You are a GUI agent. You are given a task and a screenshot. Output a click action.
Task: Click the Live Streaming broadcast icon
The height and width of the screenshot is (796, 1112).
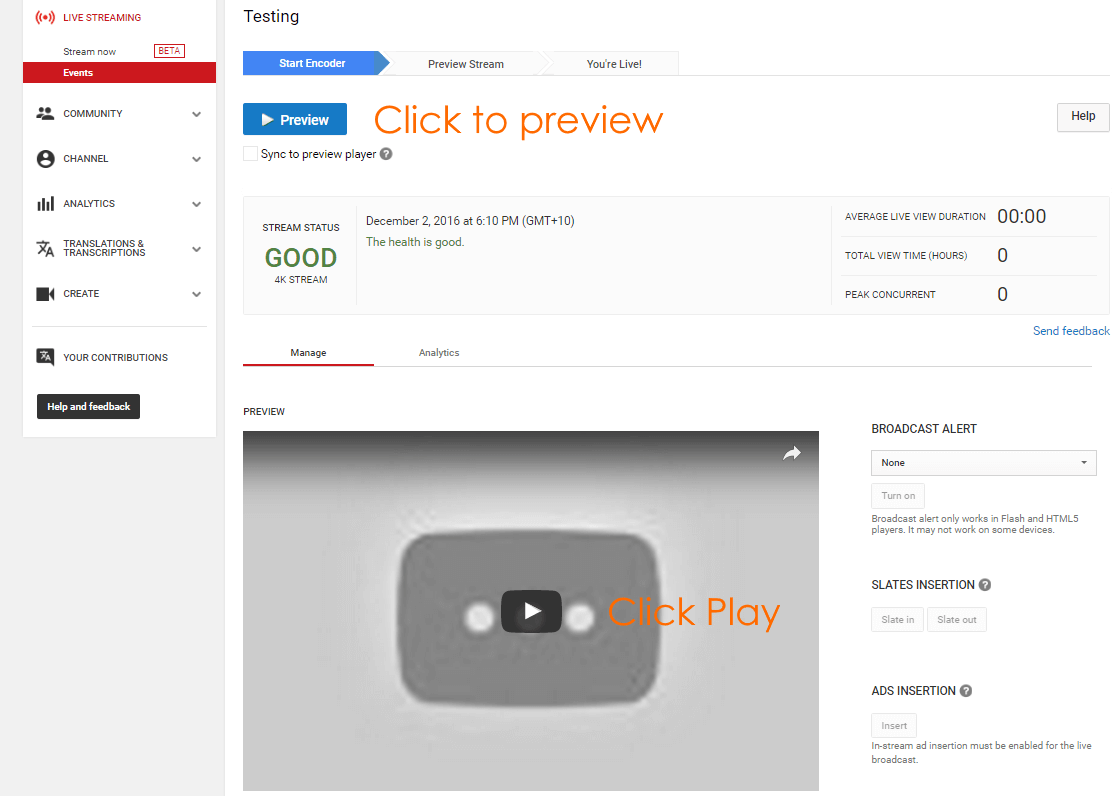click(x=45, y=17)
